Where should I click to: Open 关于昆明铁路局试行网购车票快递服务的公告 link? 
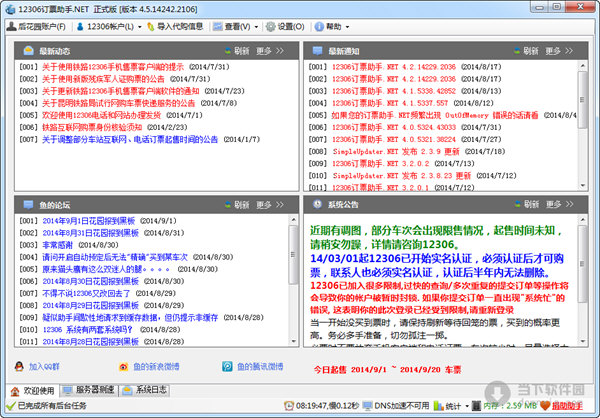119,103
